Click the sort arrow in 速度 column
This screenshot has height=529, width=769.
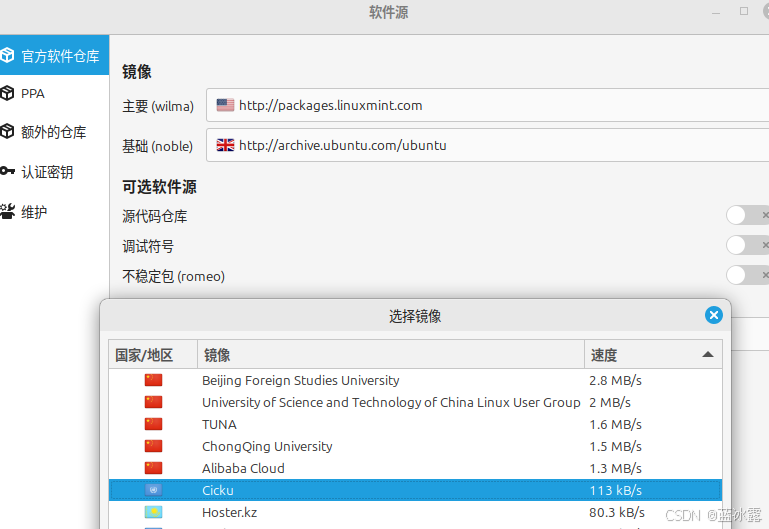click(x=708, y=354)
